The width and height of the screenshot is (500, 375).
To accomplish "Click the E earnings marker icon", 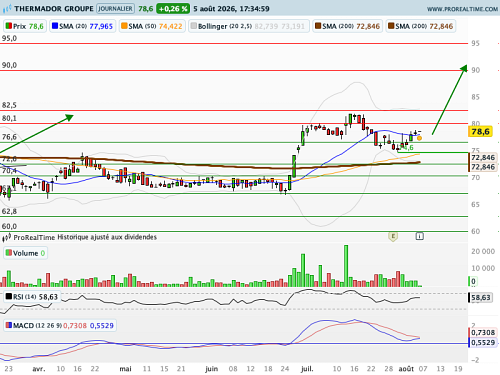I will [x=393, y=237].
